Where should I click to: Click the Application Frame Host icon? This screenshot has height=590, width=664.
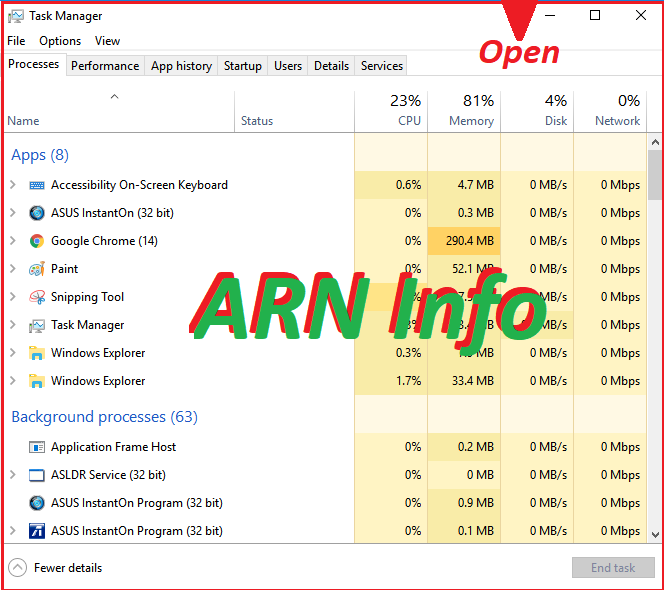(37, 447)
